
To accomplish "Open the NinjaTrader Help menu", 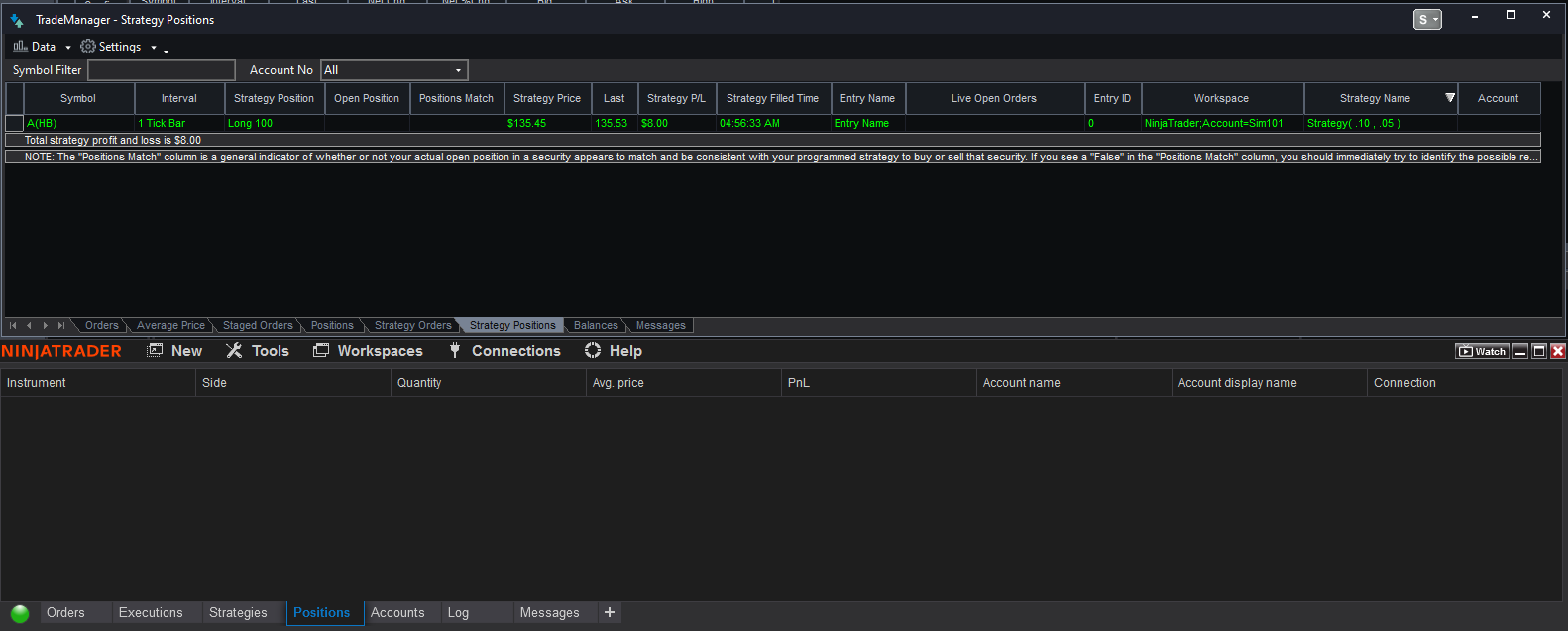I will click(x=614, y=351).
